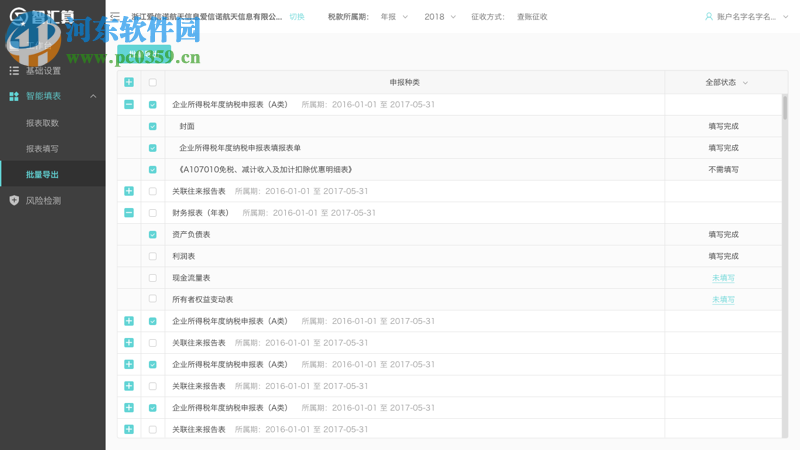
Task: Collapse the expanded 企业所得税年度纳税申报表 group
Action: tap(129, 105)
